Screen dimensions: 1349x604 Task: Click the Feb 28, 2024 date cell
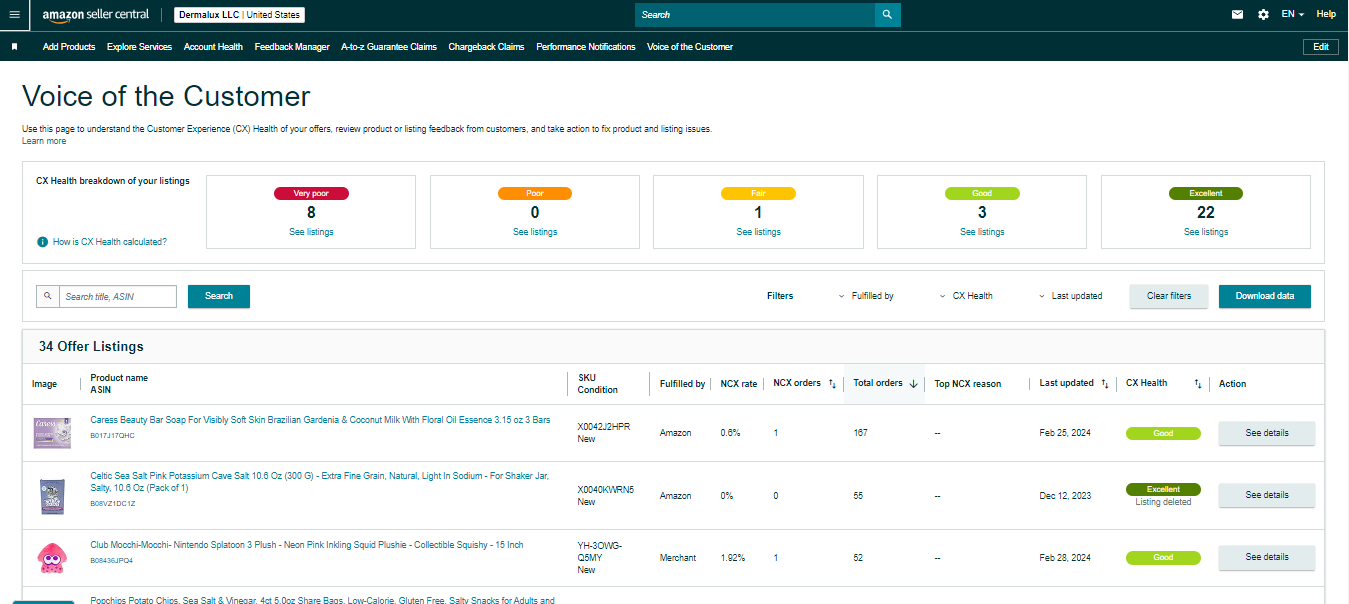pos(1065,558)
